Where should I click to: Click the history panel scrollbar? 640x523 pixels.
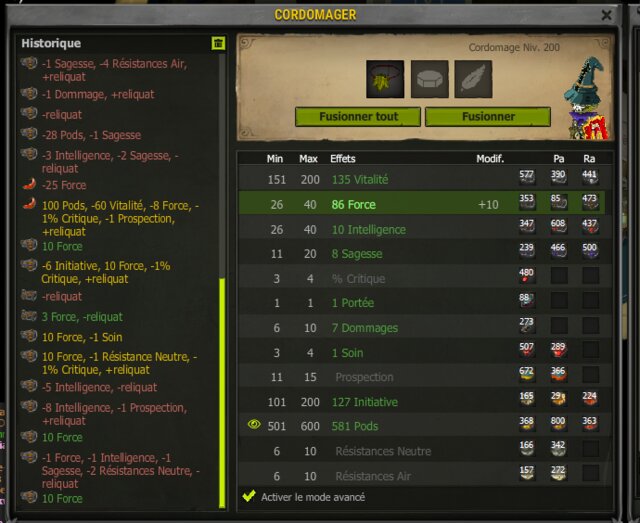tap(222, 393)
